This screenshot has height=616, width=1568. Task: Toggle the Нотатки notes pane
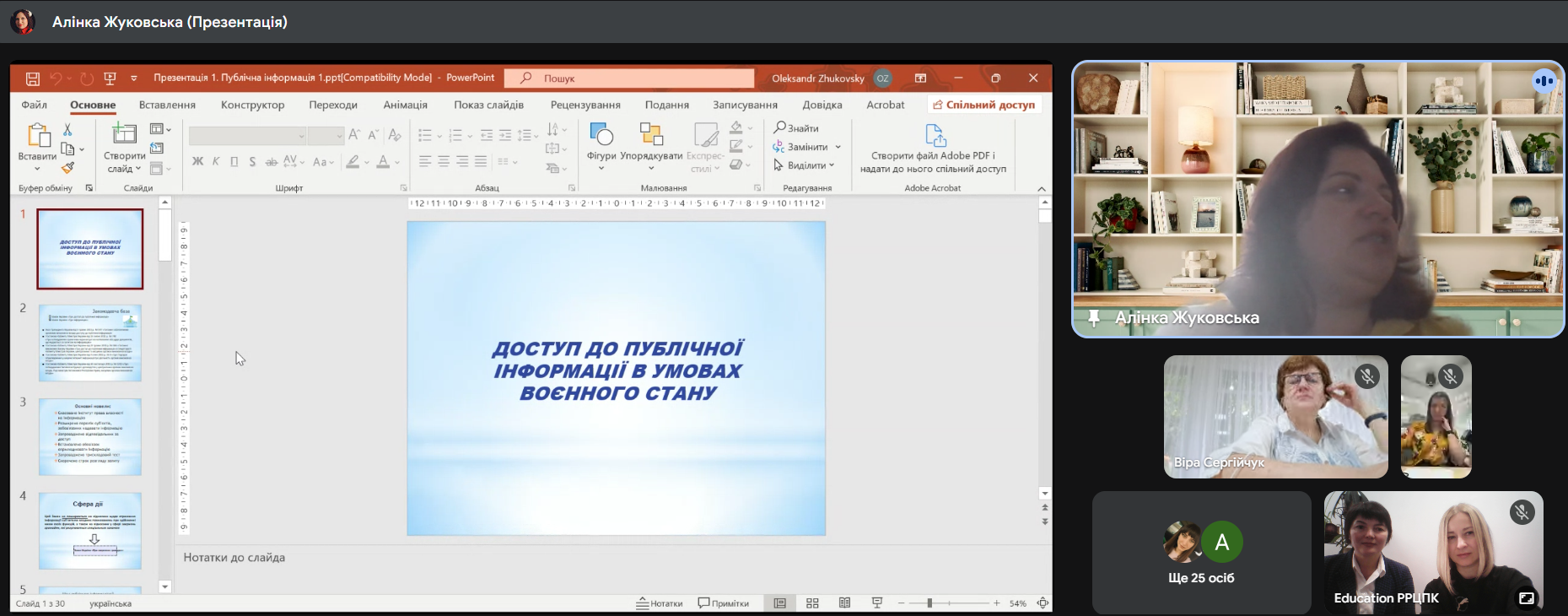coord(660,603)
